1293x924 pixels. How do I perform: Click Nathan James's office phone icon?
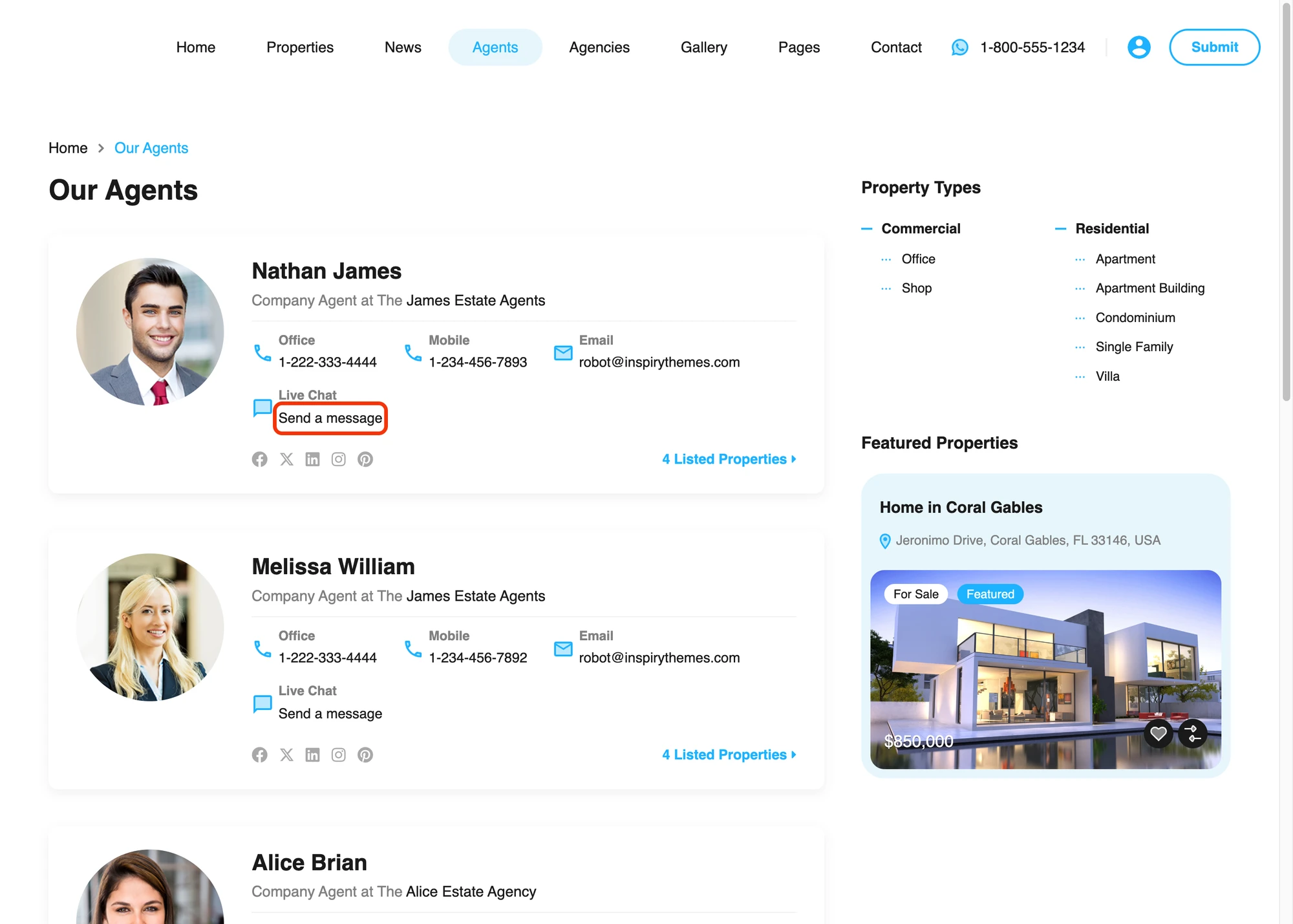pos(262,352)
